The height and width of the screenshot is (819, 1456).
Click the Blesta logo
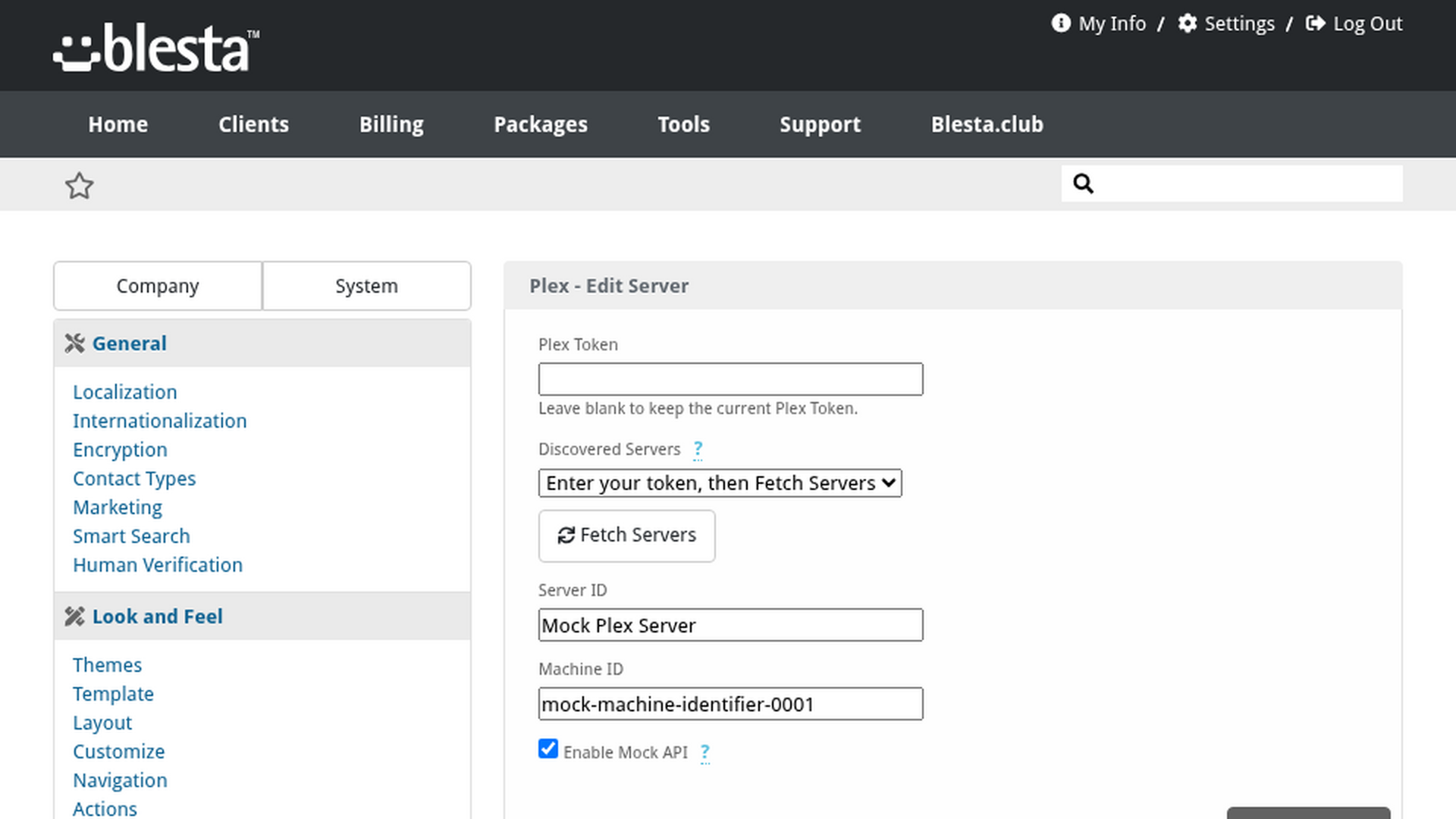coord(156,48)
